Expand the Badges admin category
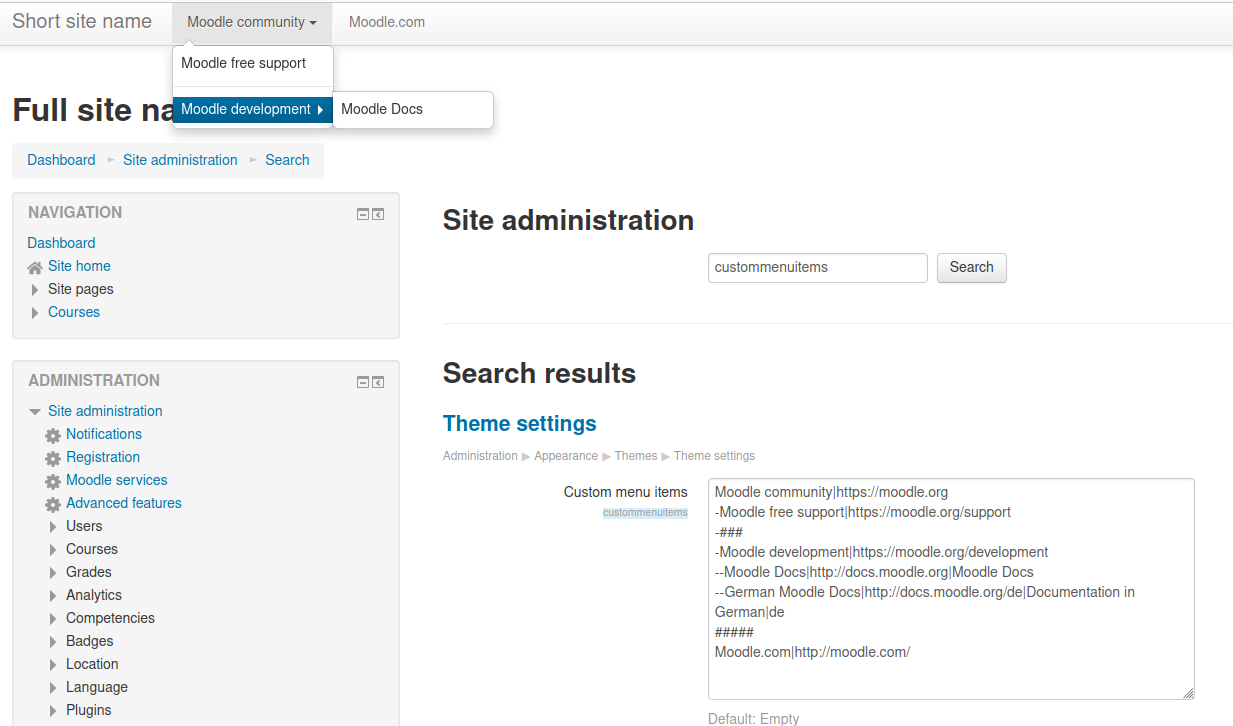1233x726 pixels. (x=53, y=642)
